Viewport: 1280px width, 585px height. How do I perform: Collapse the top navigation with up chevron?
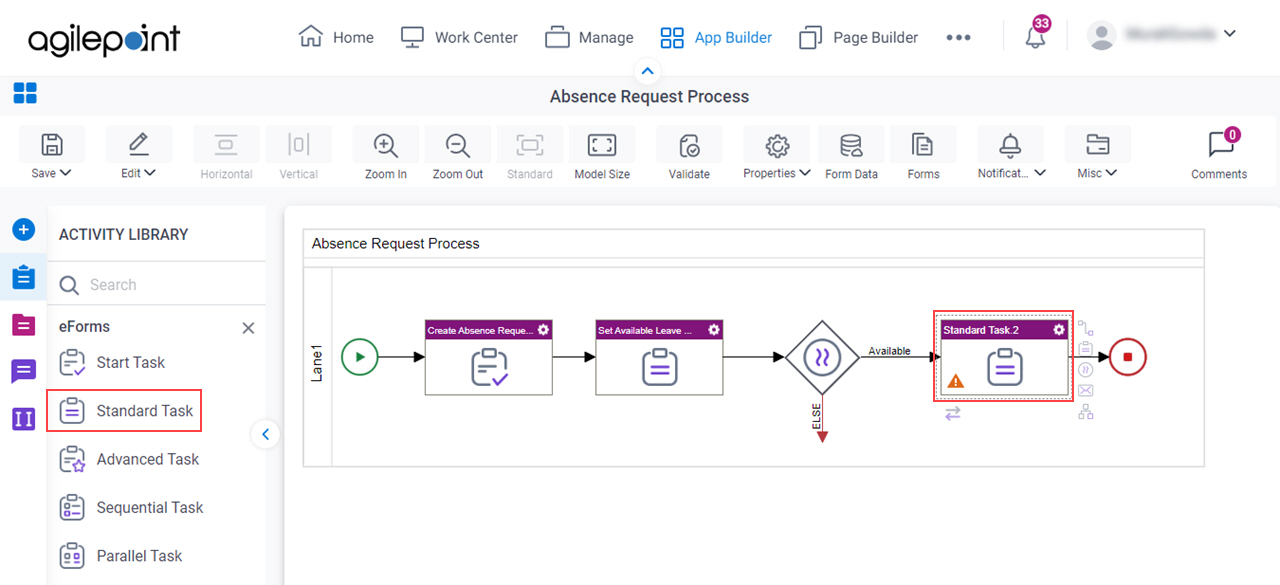click(x=647, y=71)
